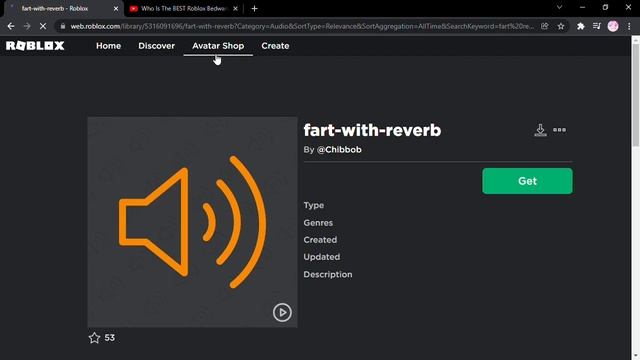The height and width of the screenshot is (360, 640).
Task: Click the Type label
Action: click(313, 205)
